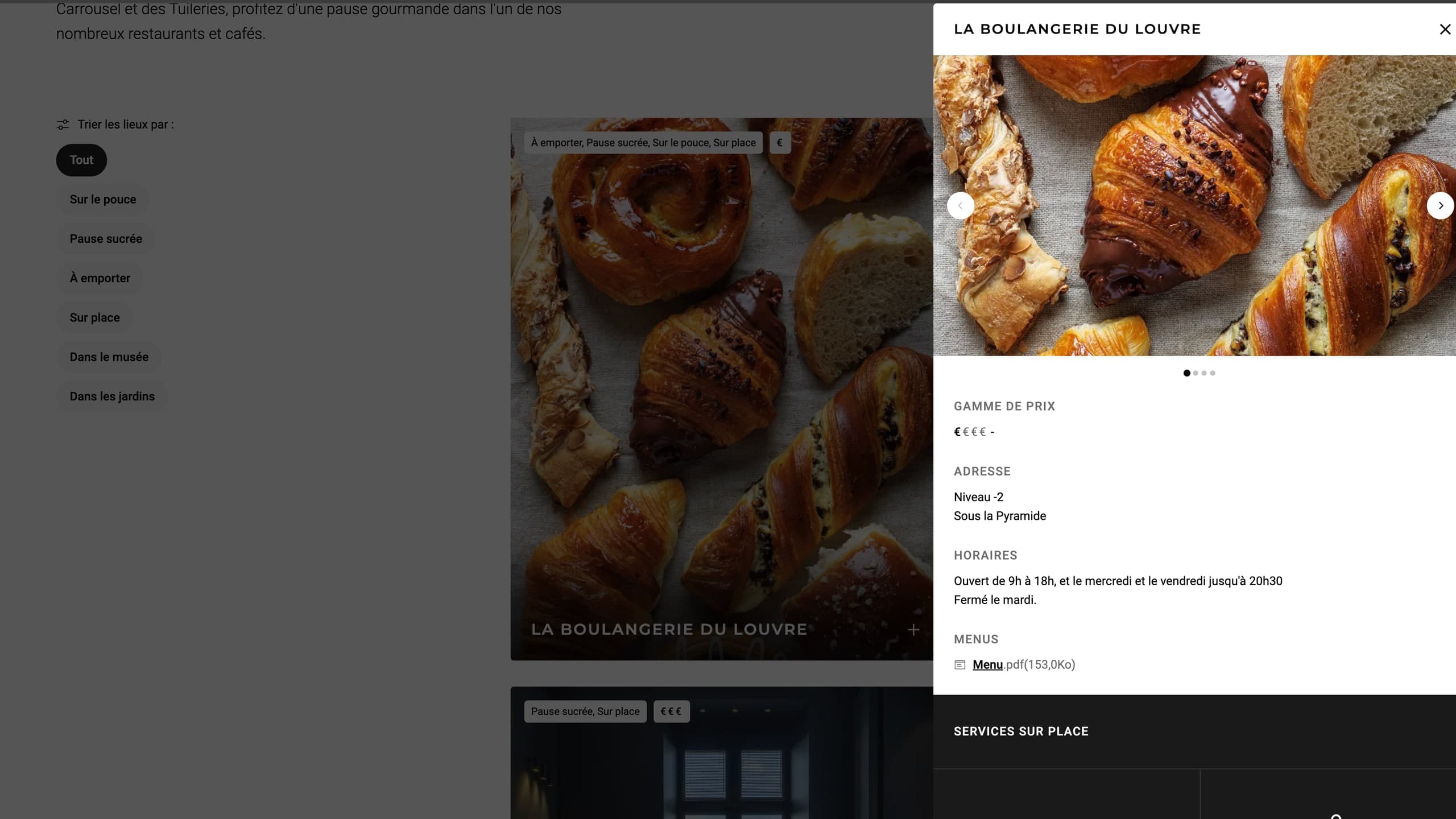Close the La Boulangerie du Louvre panel
This screenshot has width=1456, height=819.
(1445, 29)
